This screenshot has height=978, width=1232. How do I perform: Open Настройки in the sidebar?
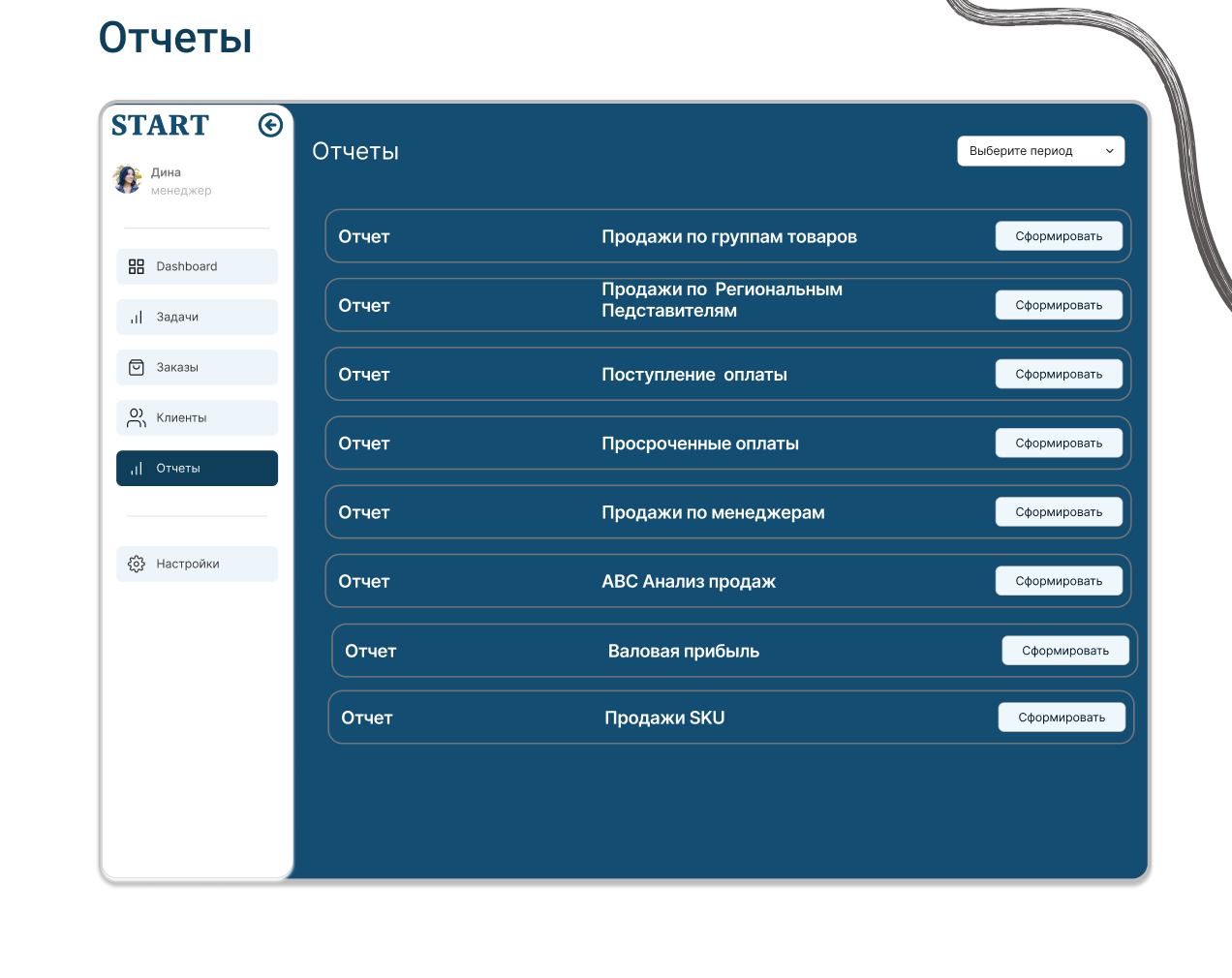click(x=197, y=564)
